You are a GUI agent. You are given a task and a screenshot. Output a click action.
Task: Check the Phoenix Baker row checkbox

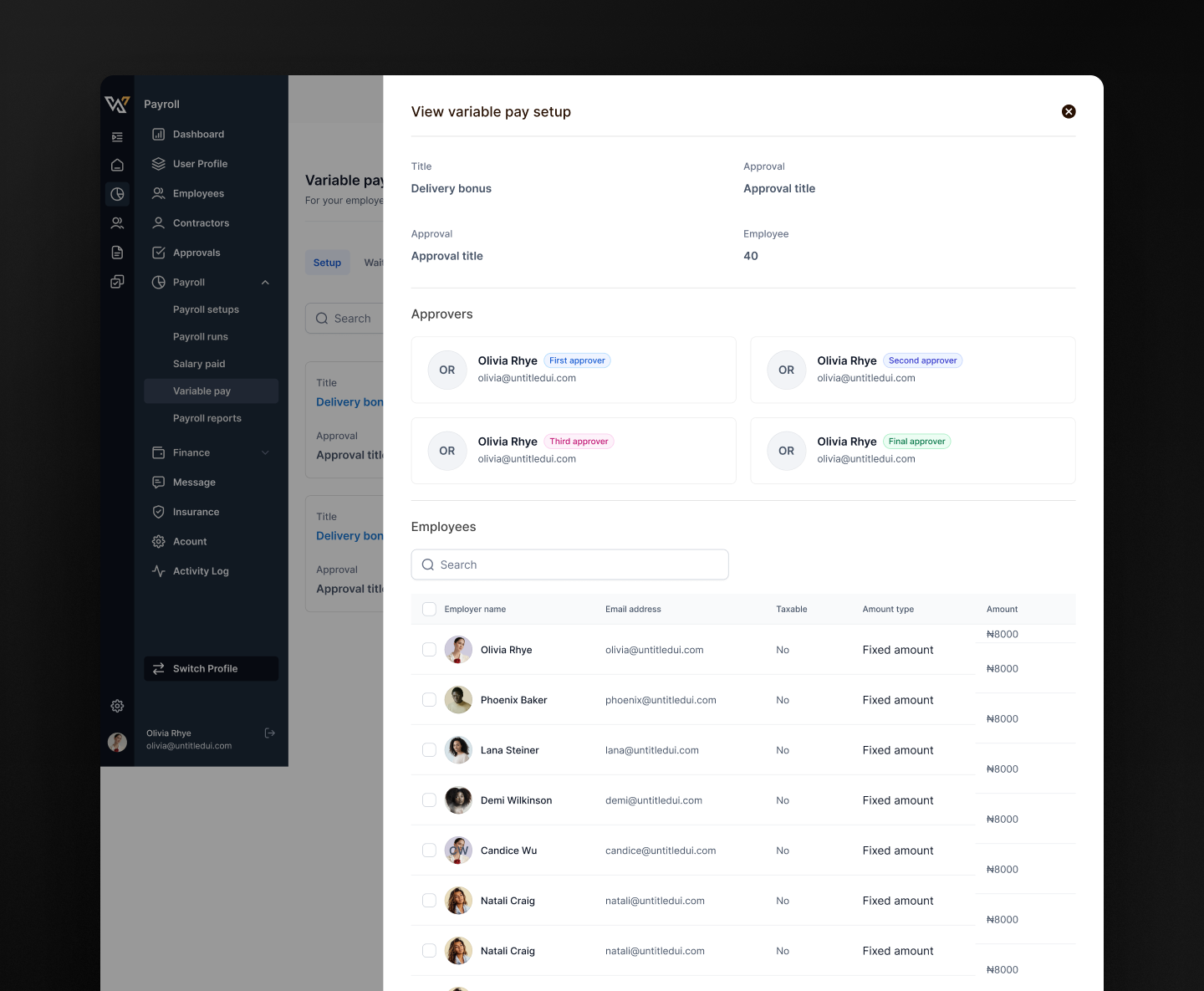tap(429, 700)
